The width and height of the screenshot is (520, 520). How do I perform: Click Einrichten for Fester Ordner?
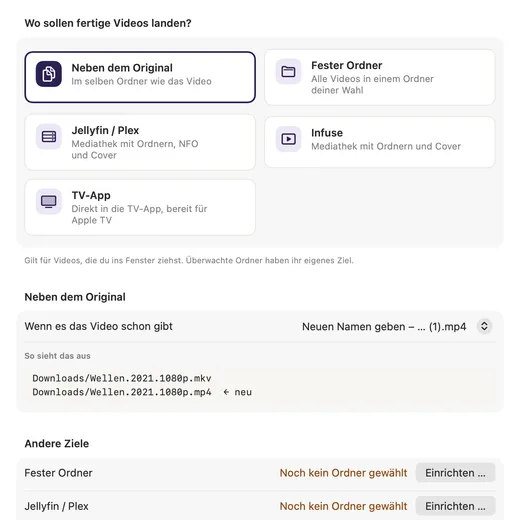[455, 473]
